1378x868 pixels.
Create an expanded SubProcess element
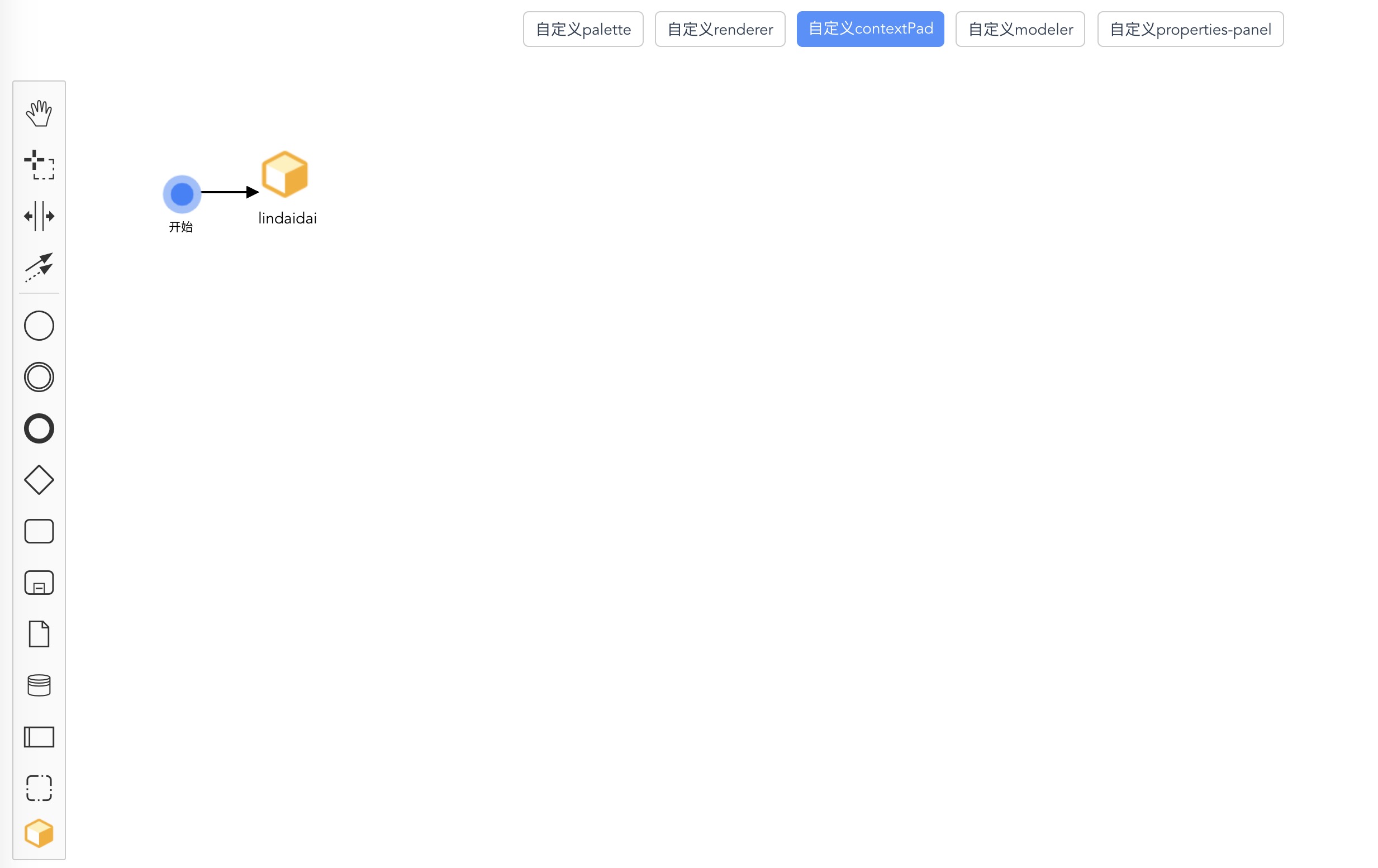(x=39, y=583)
